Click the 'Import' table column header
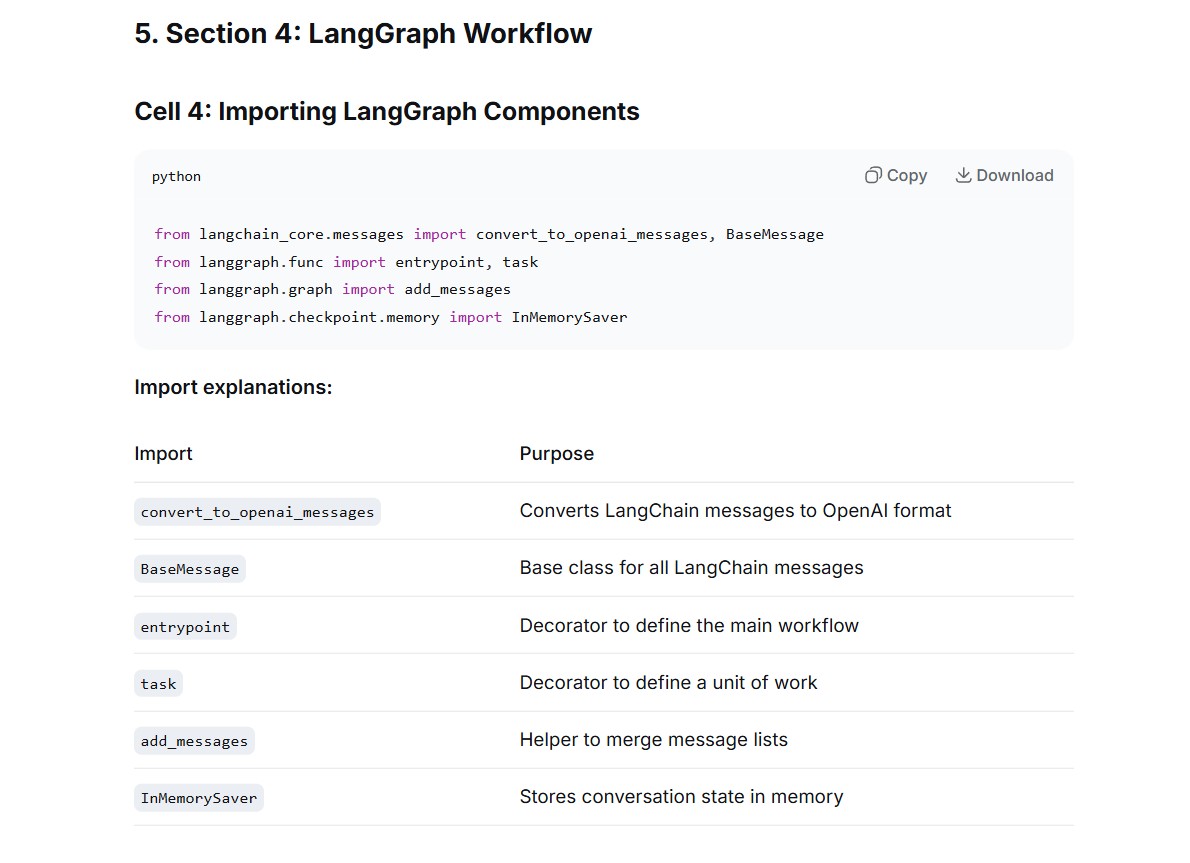Image resolution: width=1190 pixels, height=863 pixels. [163, 454]
